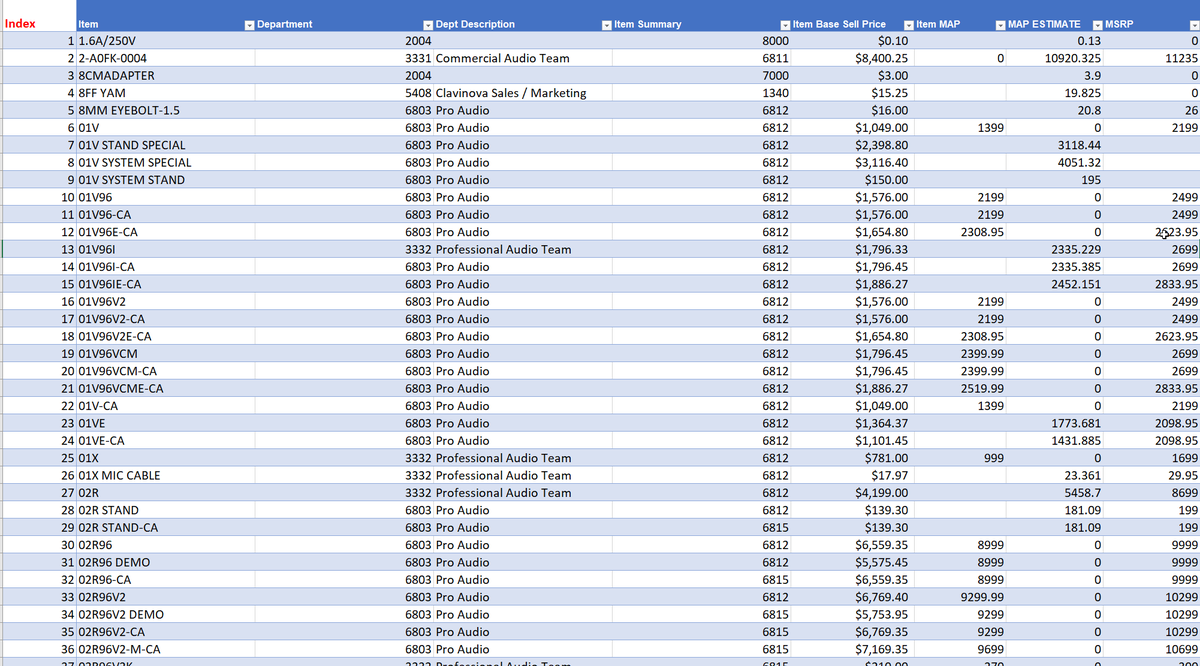Image resolution: width=1200 pixels, height=666 pixels.
Task: Open the Item MAP filter dropdown
Action: click(1000, 24)
